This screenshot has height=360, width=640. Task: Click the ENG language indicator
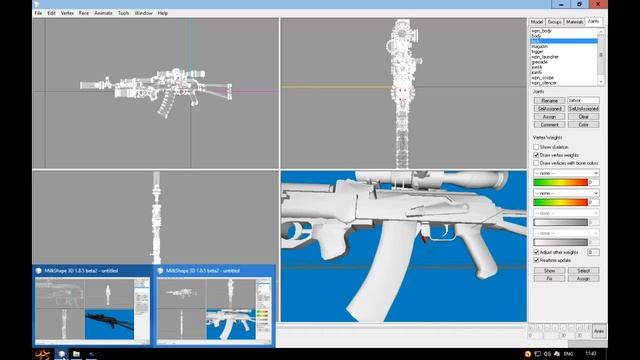pyautogui.click(x=568, y=354)
